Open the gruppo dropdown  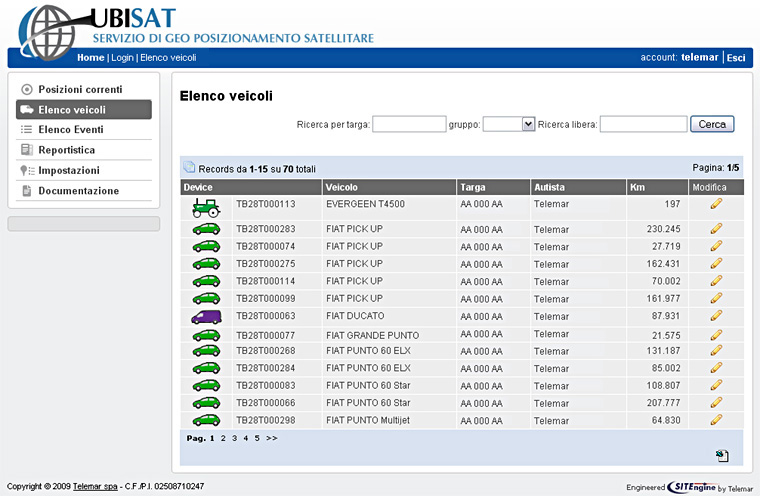pyautogui.click(x=509, y=124)
